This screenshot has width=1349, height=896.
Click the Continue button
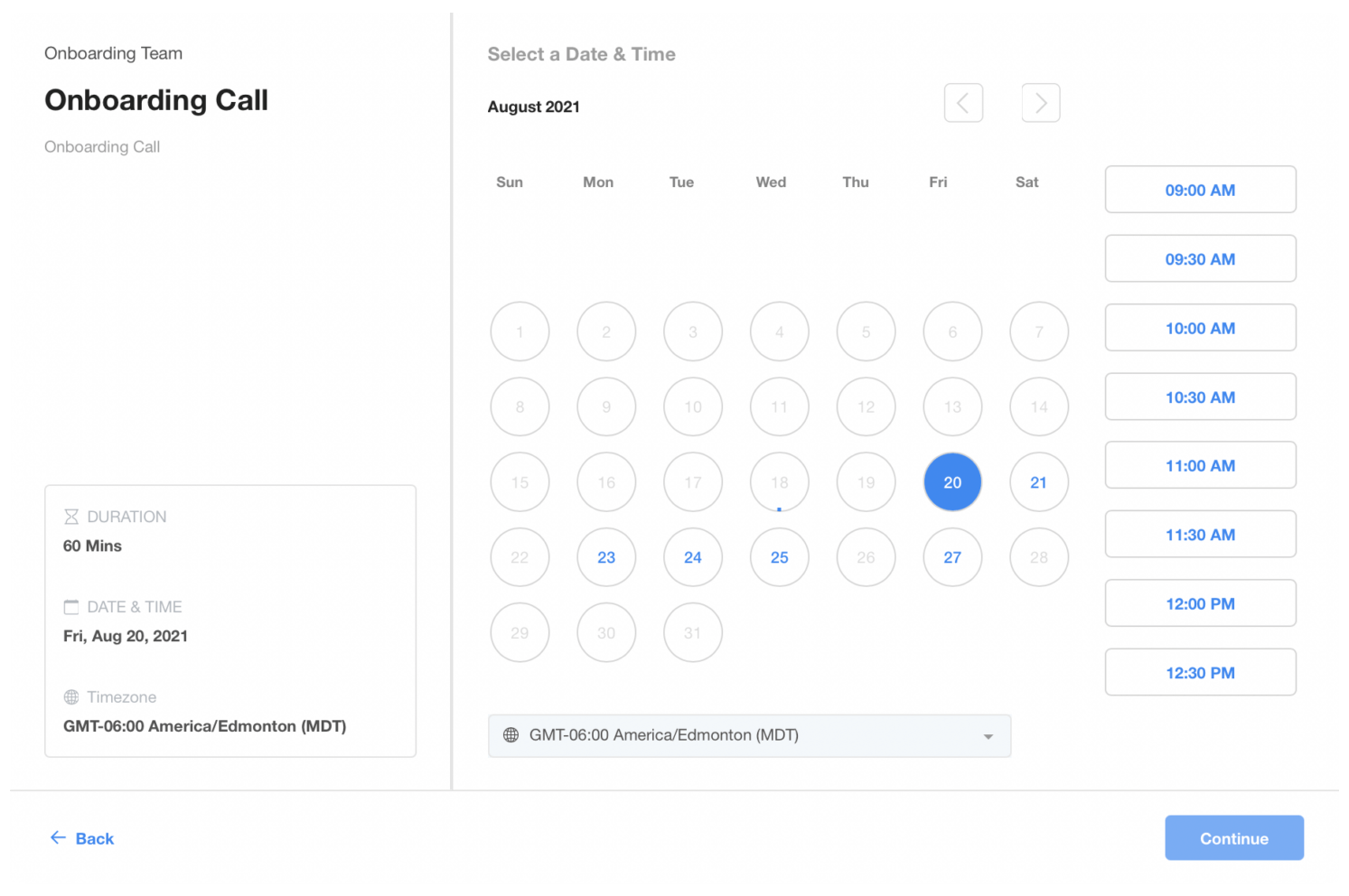click(1234, 838)
